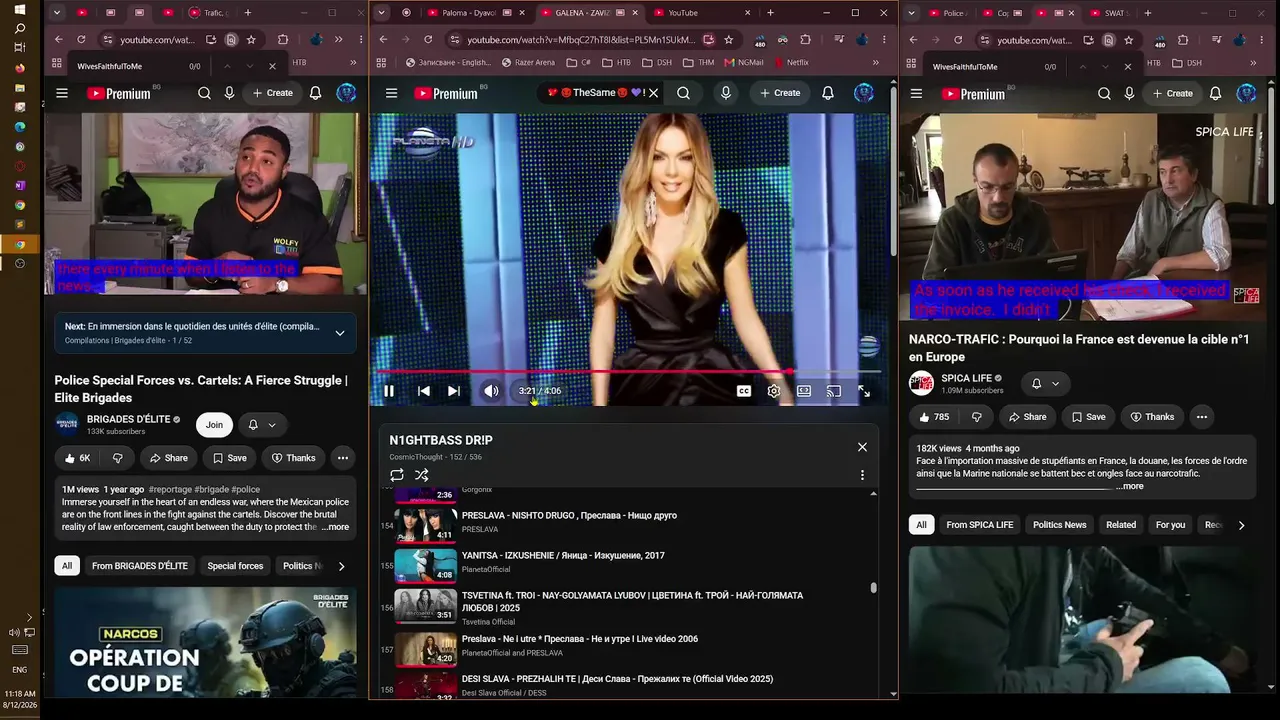
Task: Open SPICA LIFE notification options dropdown
Action: tap(1045, 384)
